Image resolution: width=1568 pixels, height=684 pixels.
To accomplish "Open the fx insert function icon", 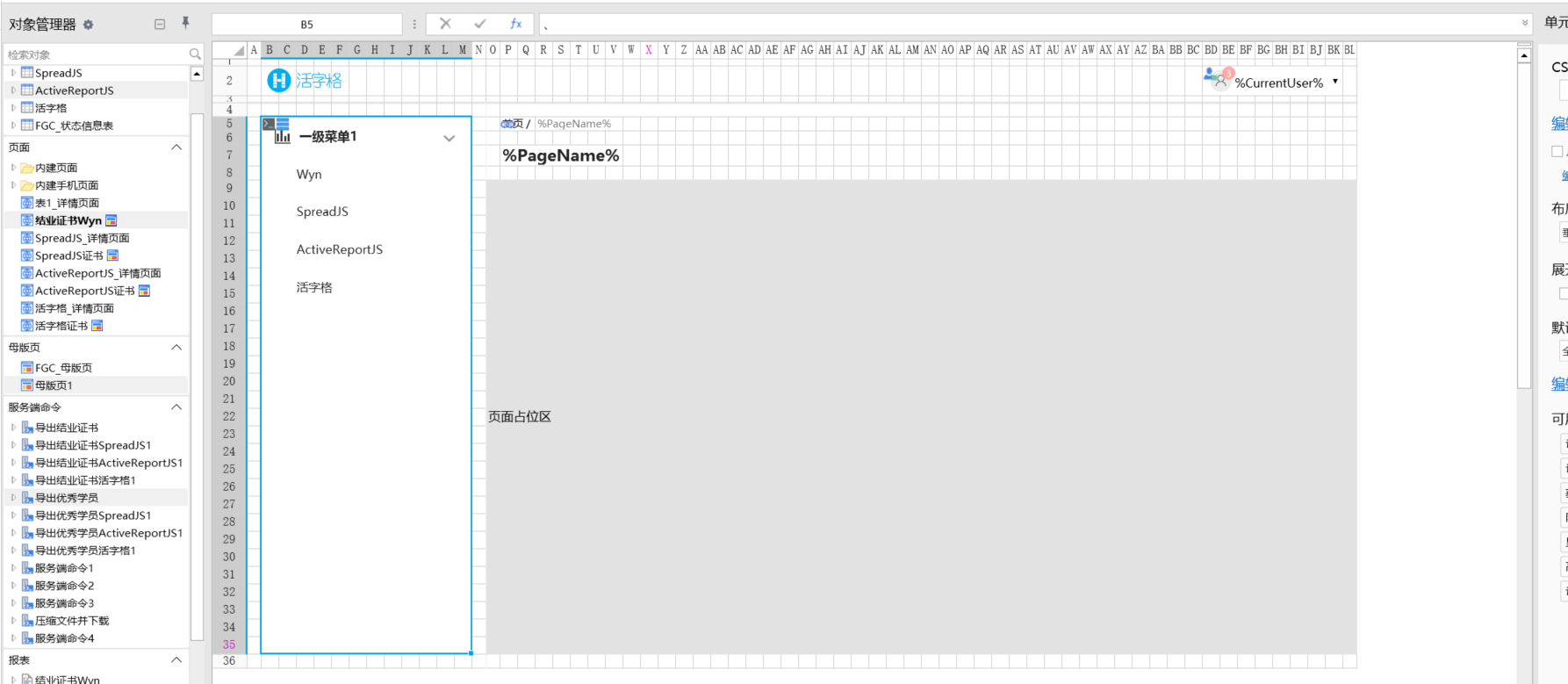I will point(515,24).
